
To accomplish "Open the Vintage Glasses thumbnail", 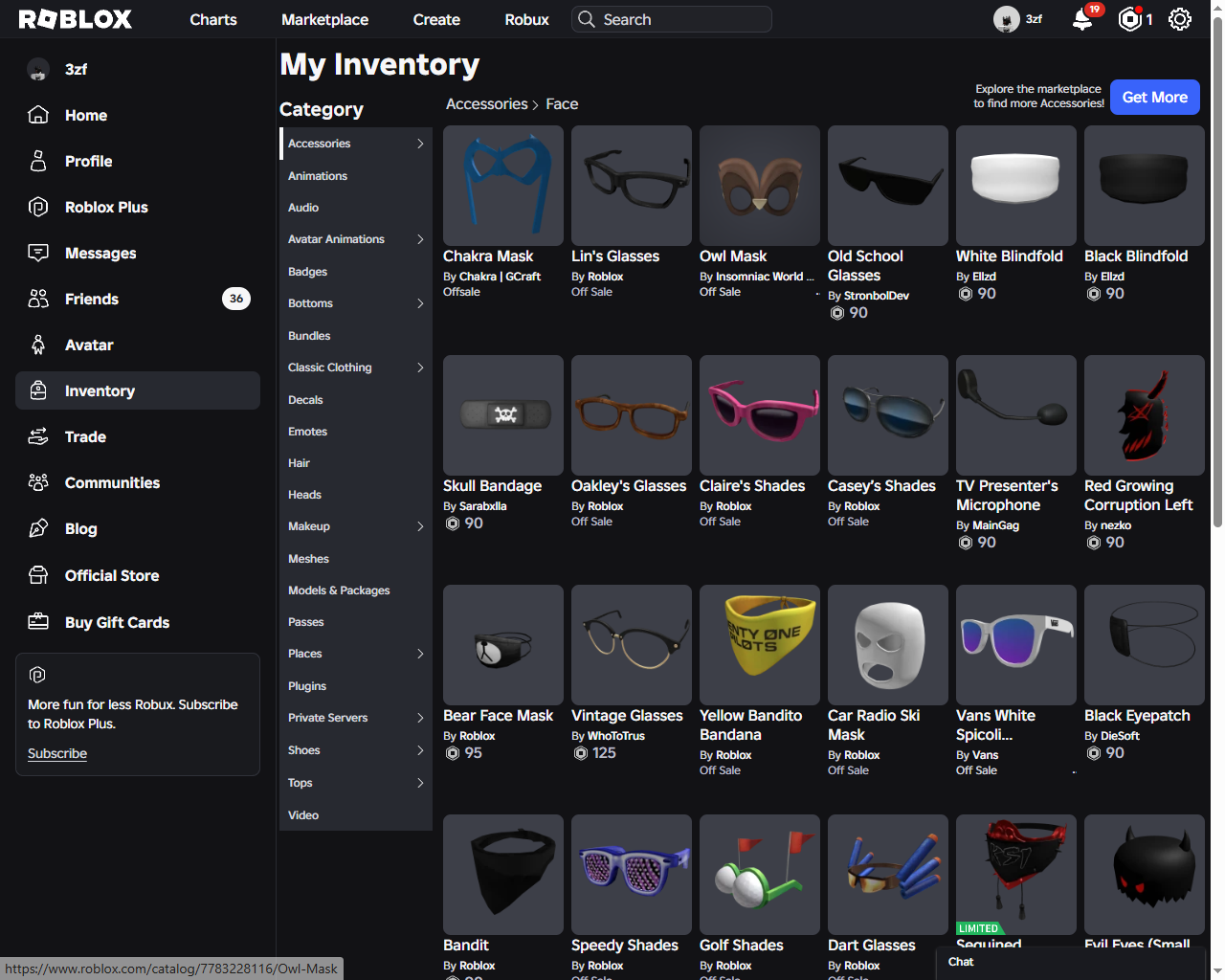I will (x=632, y=645).
